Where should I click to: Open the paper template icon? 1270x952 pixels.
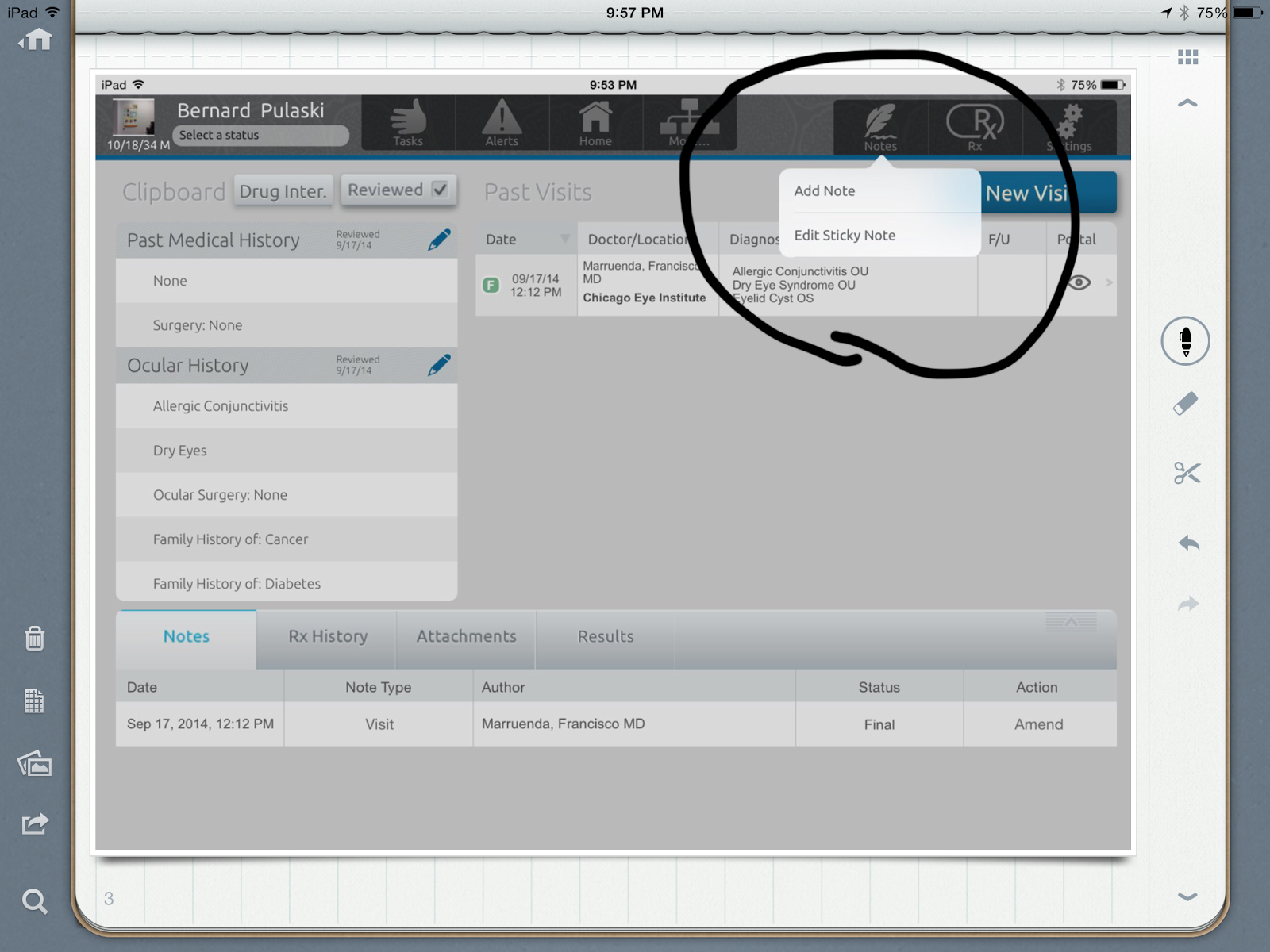34,701
